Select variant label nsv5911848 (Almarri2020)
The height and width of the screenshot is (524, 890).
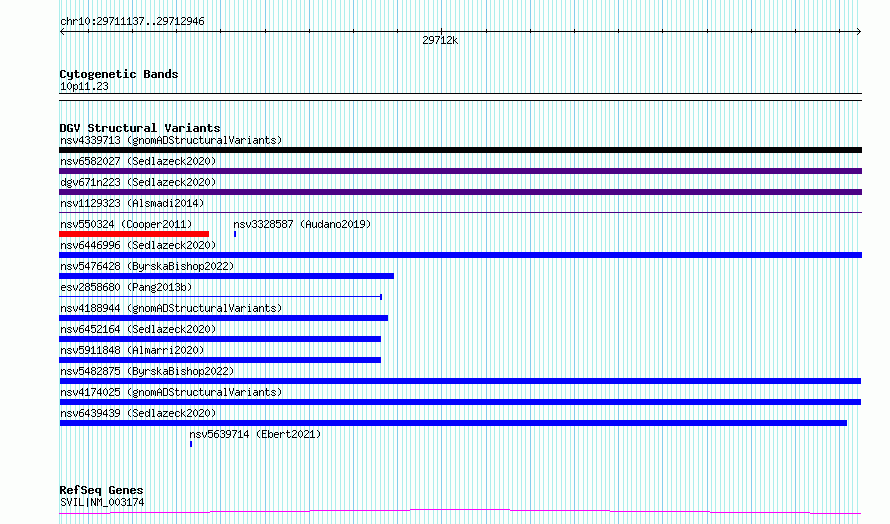[132, 350]
